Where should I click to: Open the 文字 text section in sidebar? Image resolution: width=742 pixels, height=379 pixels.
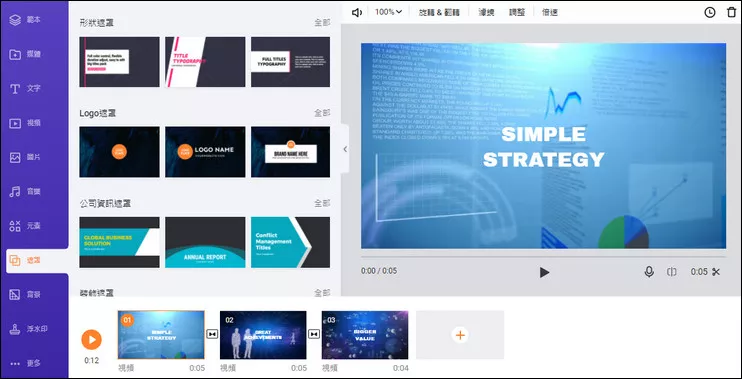[x=25, y=89]
